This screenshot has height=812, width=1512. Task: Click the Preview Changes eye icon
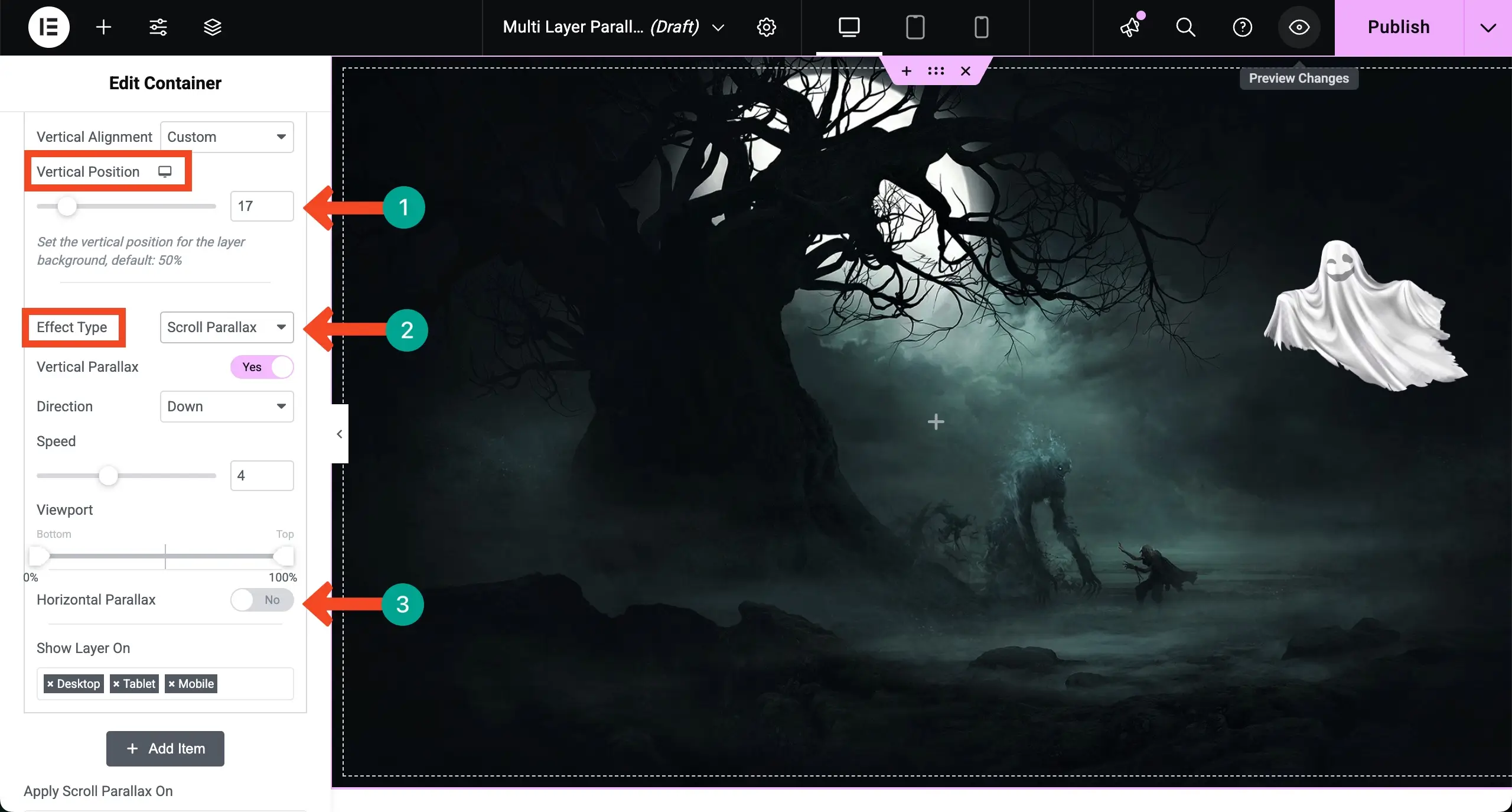[1299, 27]
